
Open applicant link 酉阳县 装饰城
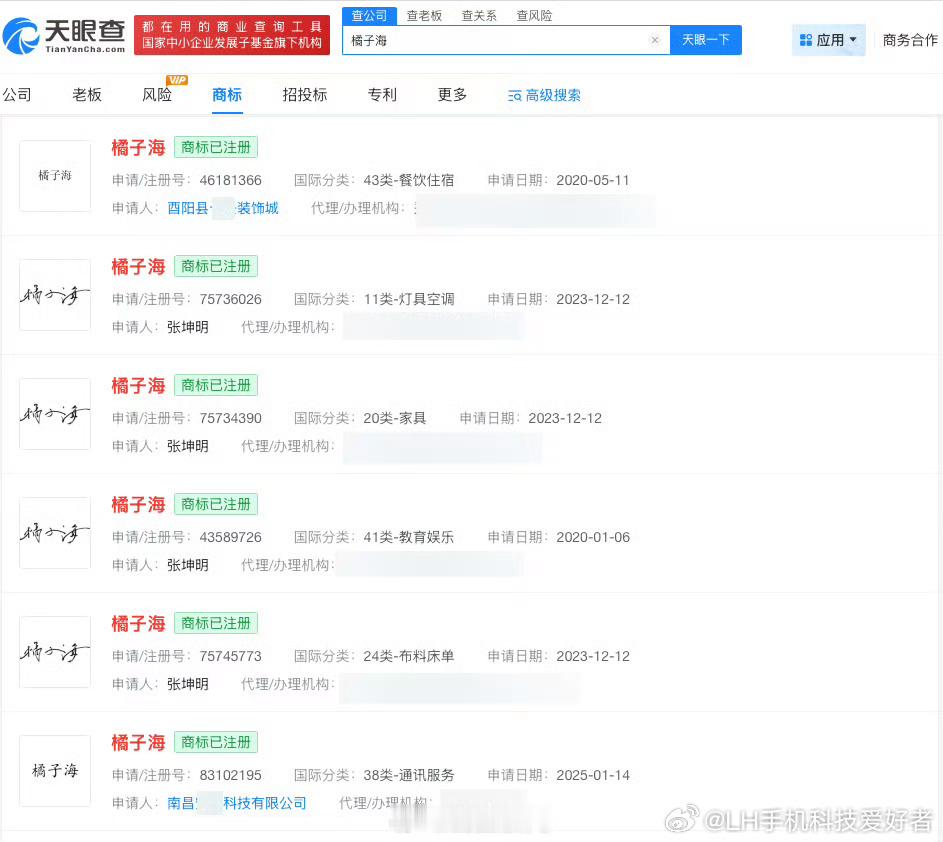click(223, 208)
